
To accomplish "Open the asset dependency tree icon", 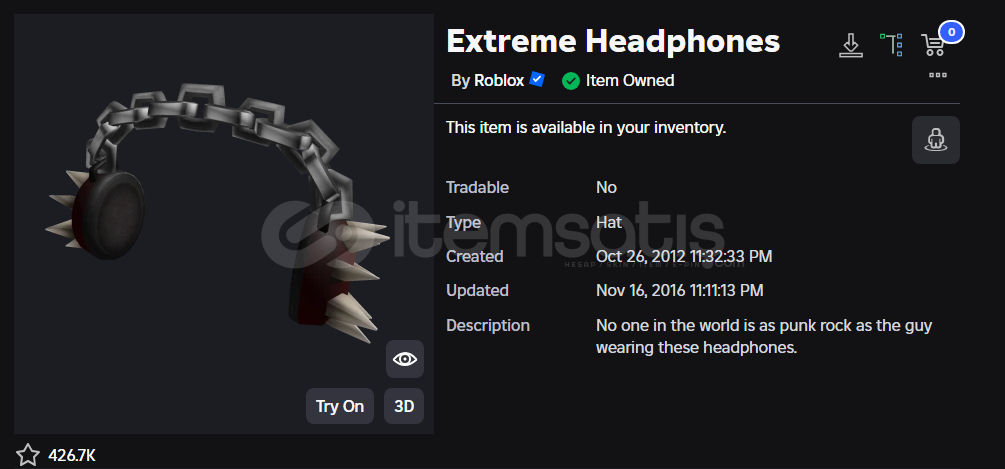I will [891, 45].
